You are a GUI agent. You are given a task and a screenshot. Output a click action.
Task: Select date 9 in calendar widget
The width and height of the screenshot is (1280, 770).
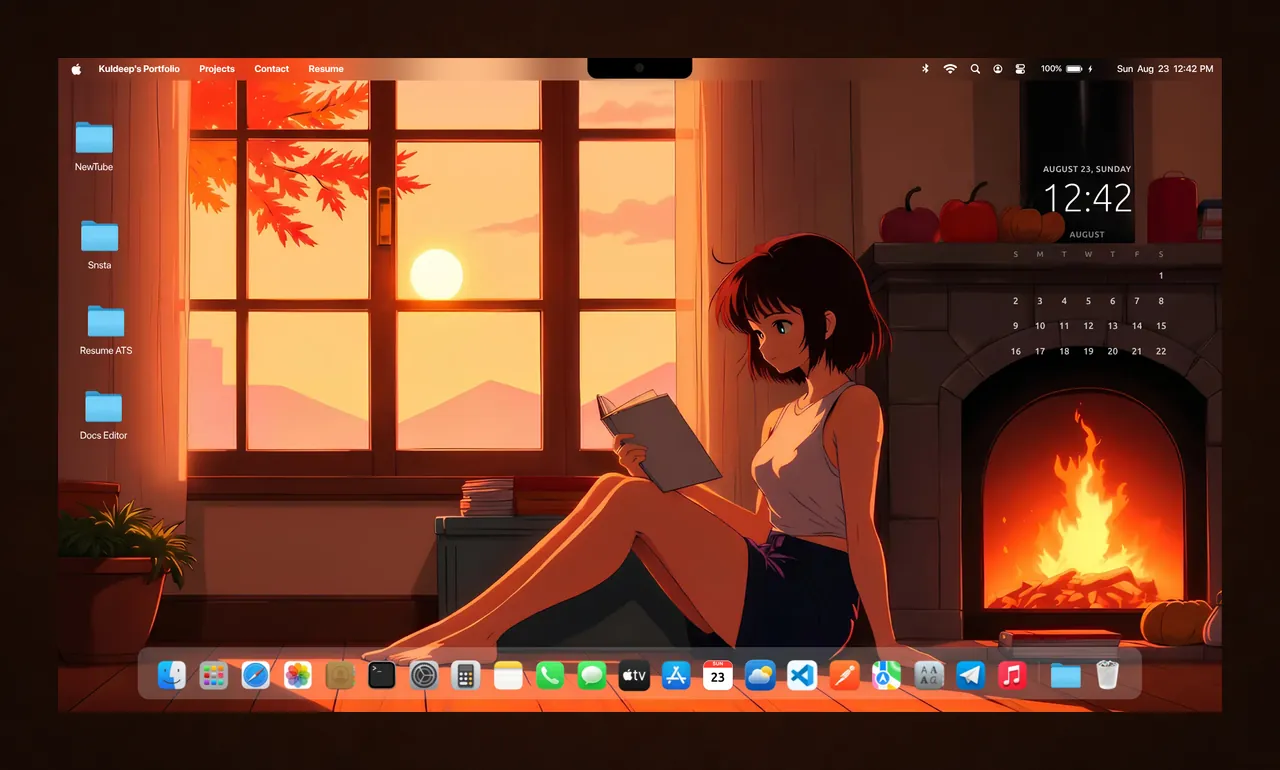pyautogui.click(x=1016, y=326)
